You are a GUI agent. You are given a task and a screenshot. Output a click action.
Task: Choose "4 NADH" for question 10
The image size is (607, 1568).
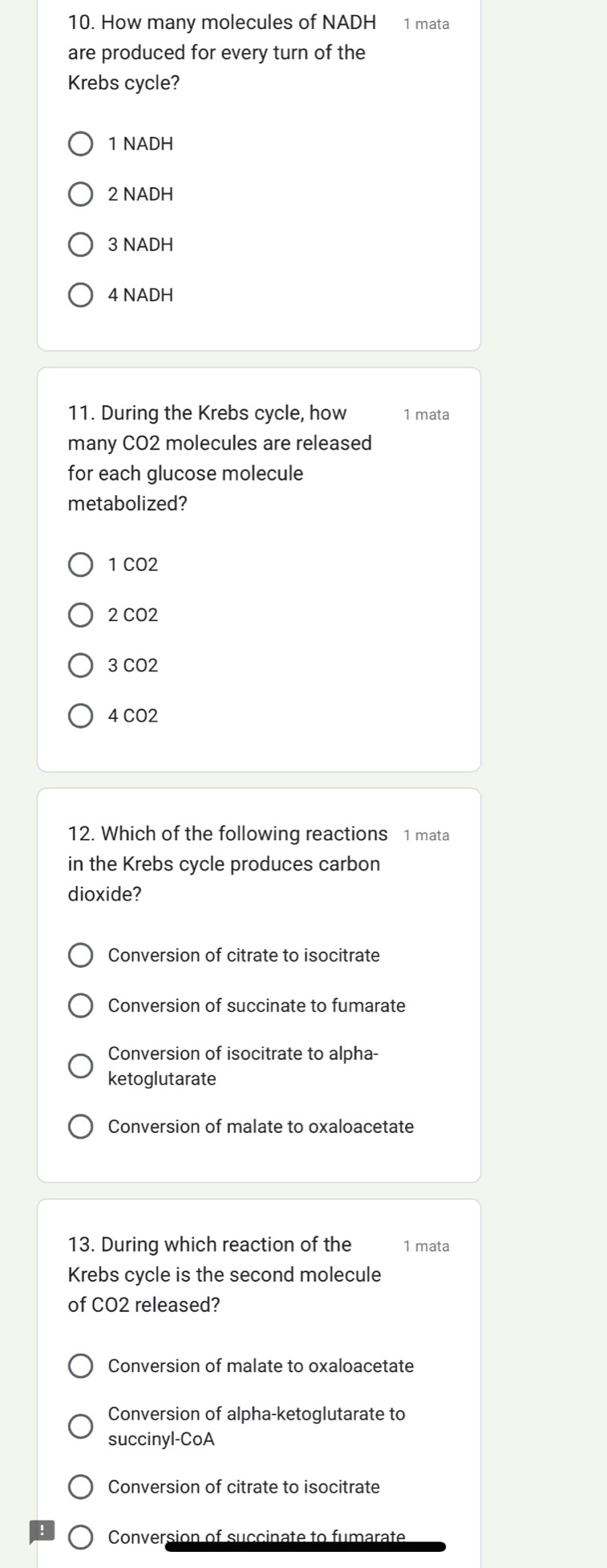(x=80, y=295)
